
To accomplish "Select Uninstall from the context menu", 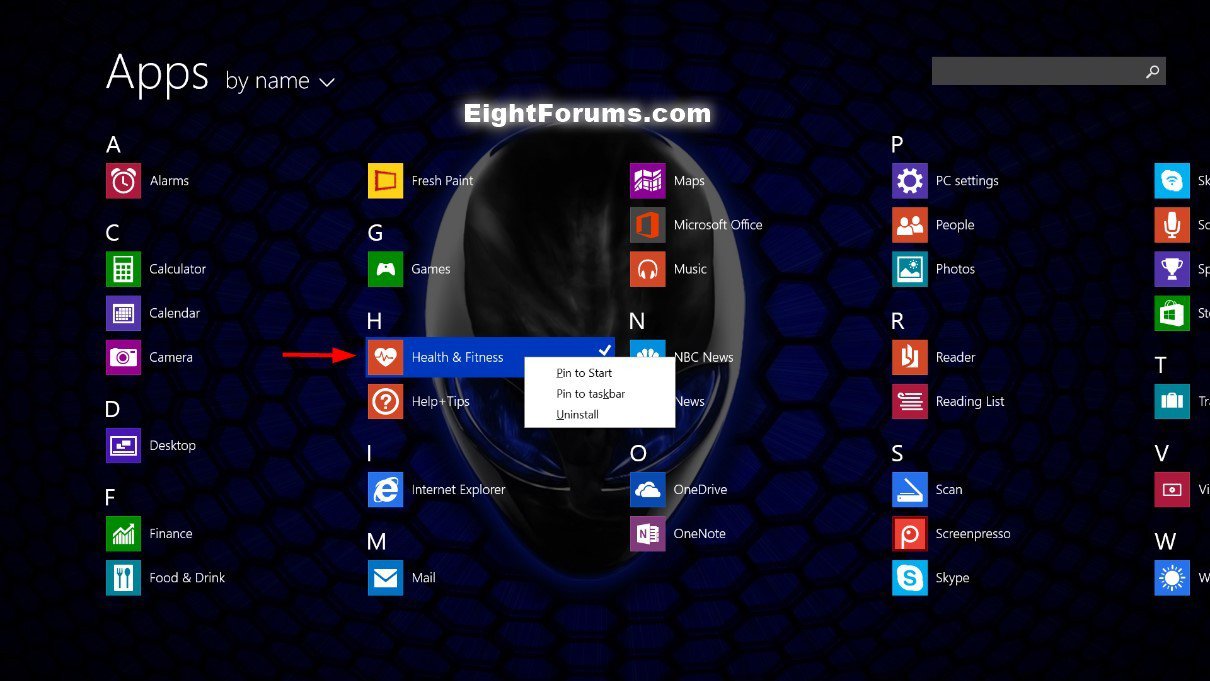I will pyautogui.click(x=577, y=414).
